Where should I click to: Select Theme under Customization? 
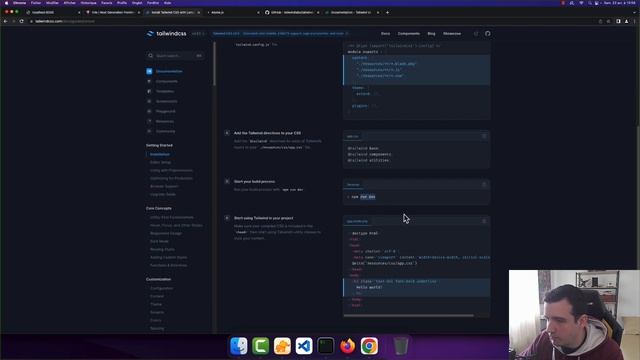[156, 304]
